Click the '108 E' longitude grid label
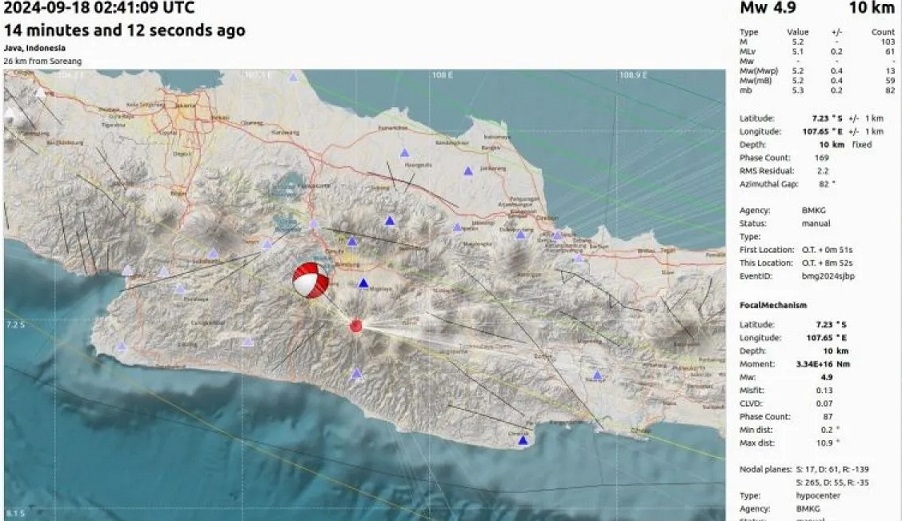 (442, 75)
